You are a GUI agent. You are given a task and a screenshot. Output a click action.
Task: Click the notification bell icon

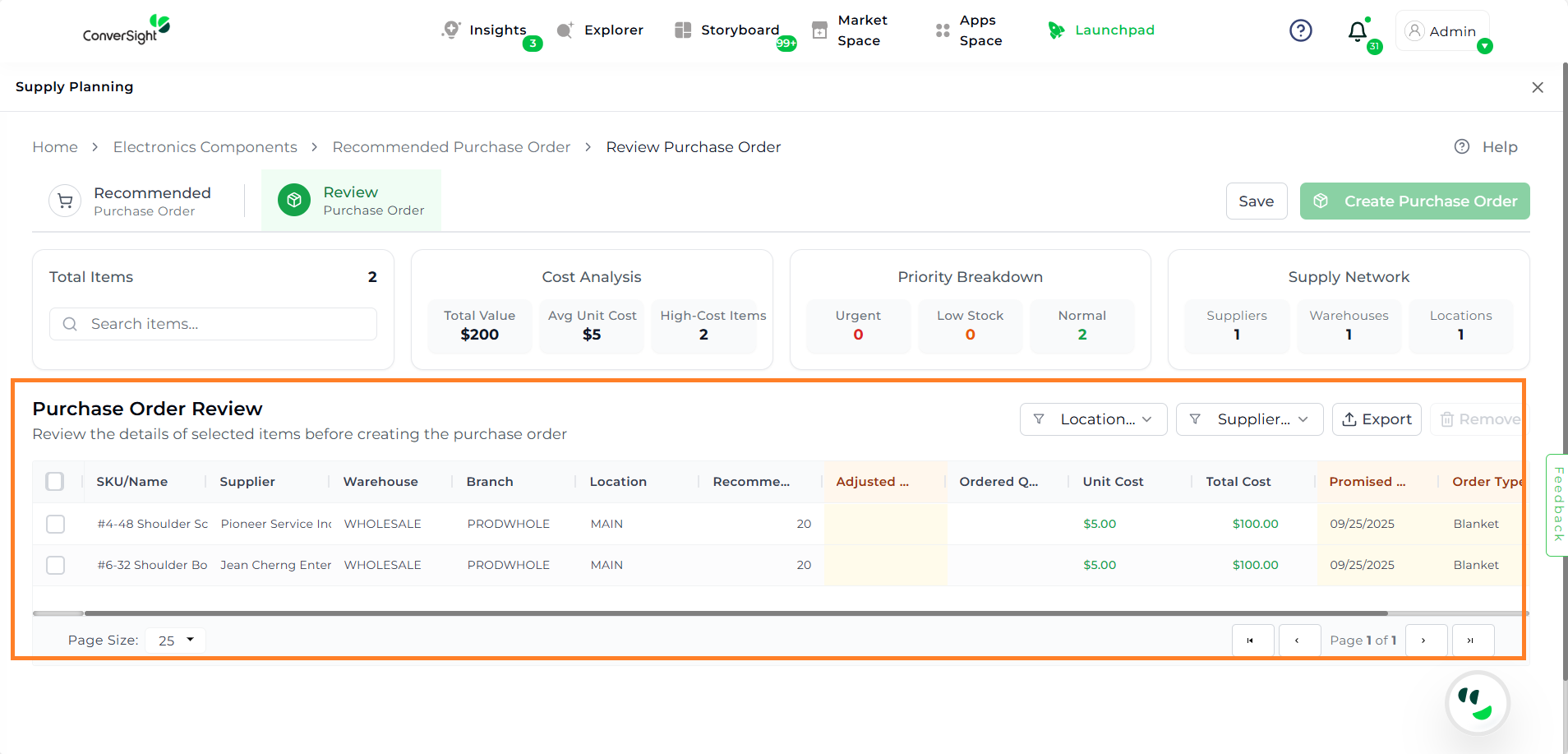click(x=1357, y=31)
